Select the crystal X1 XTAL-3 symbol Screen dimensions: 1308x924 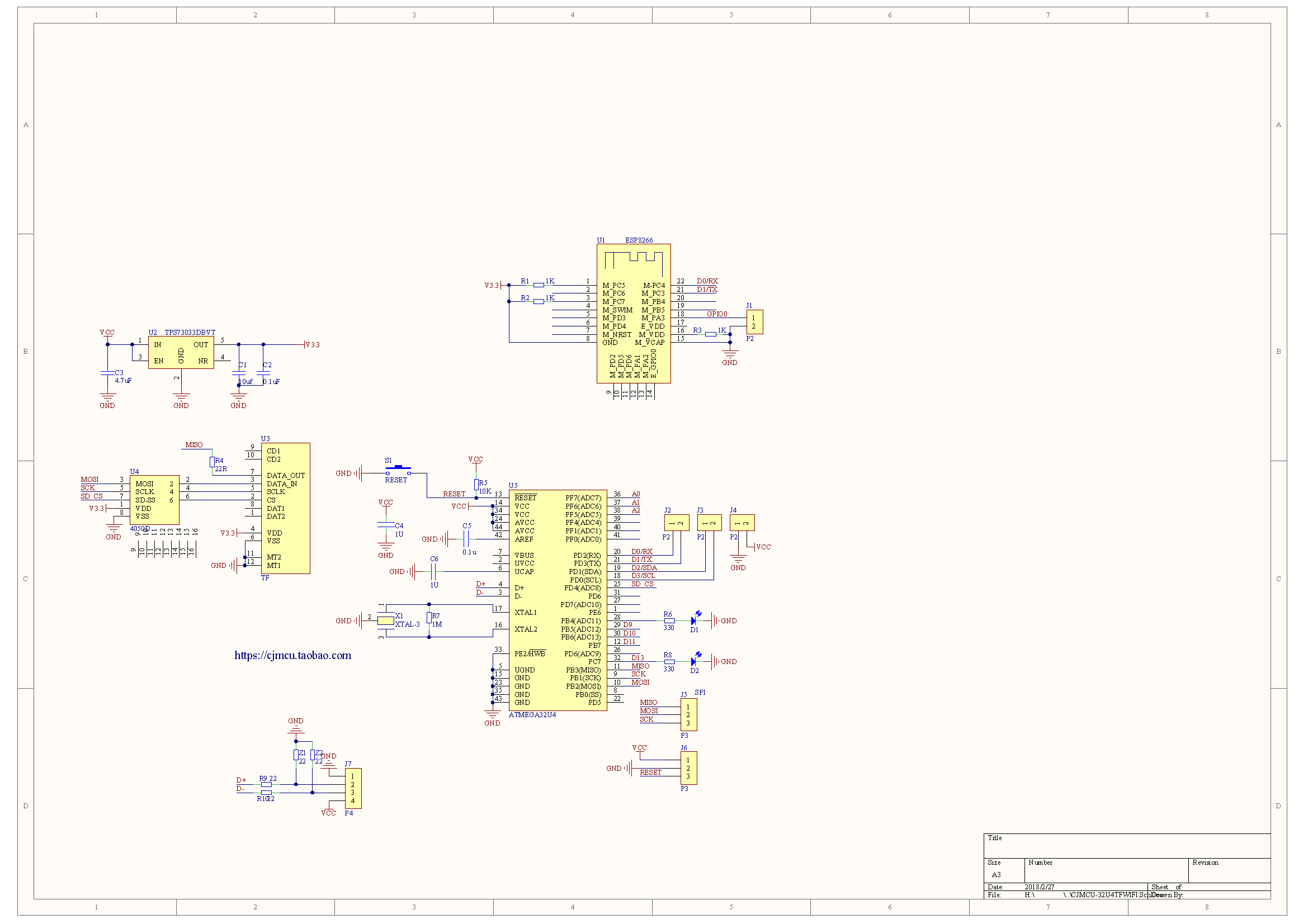[386, 621]
